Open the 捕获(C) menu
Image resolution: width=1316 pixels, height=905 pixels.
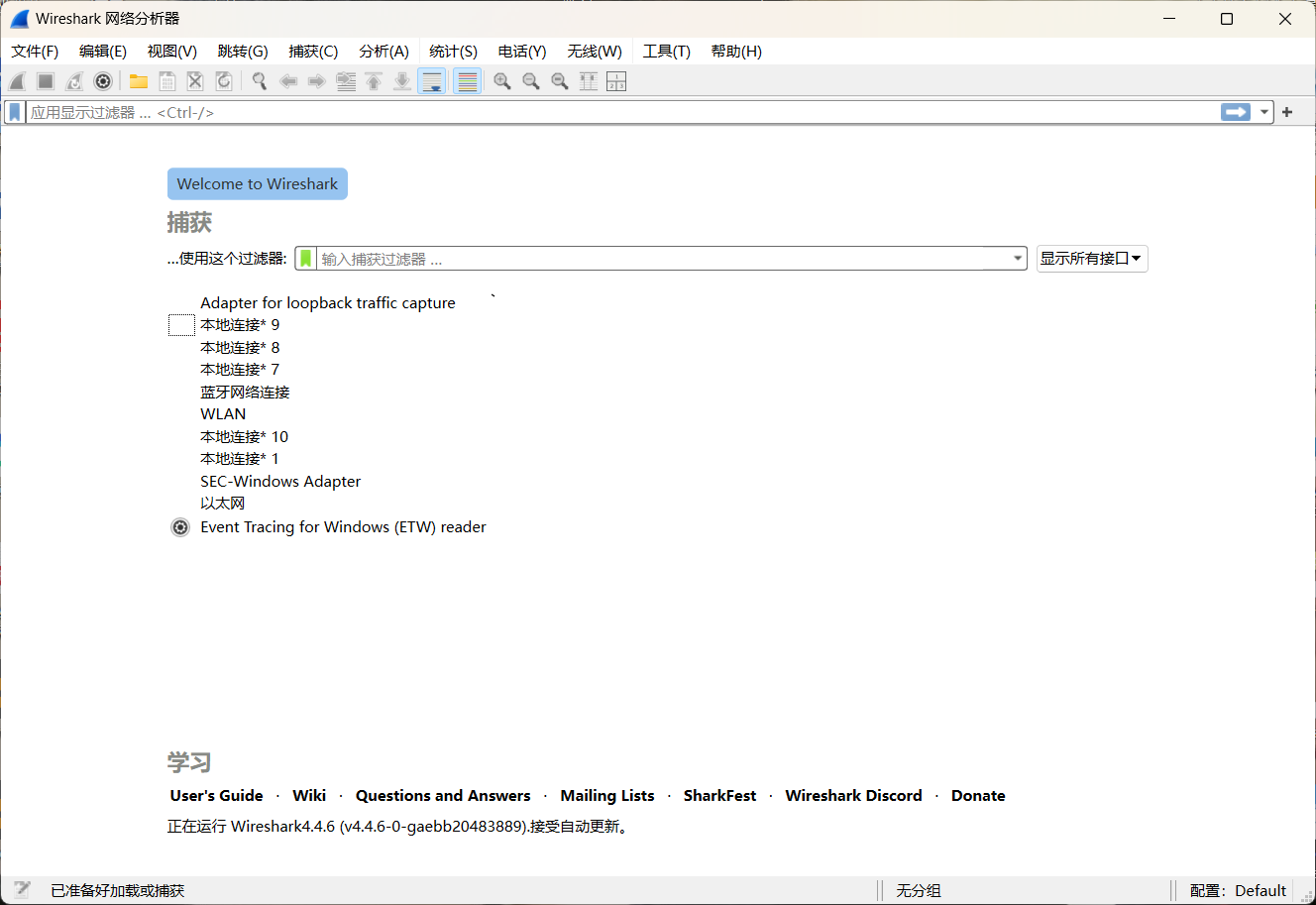coord(313,52)
